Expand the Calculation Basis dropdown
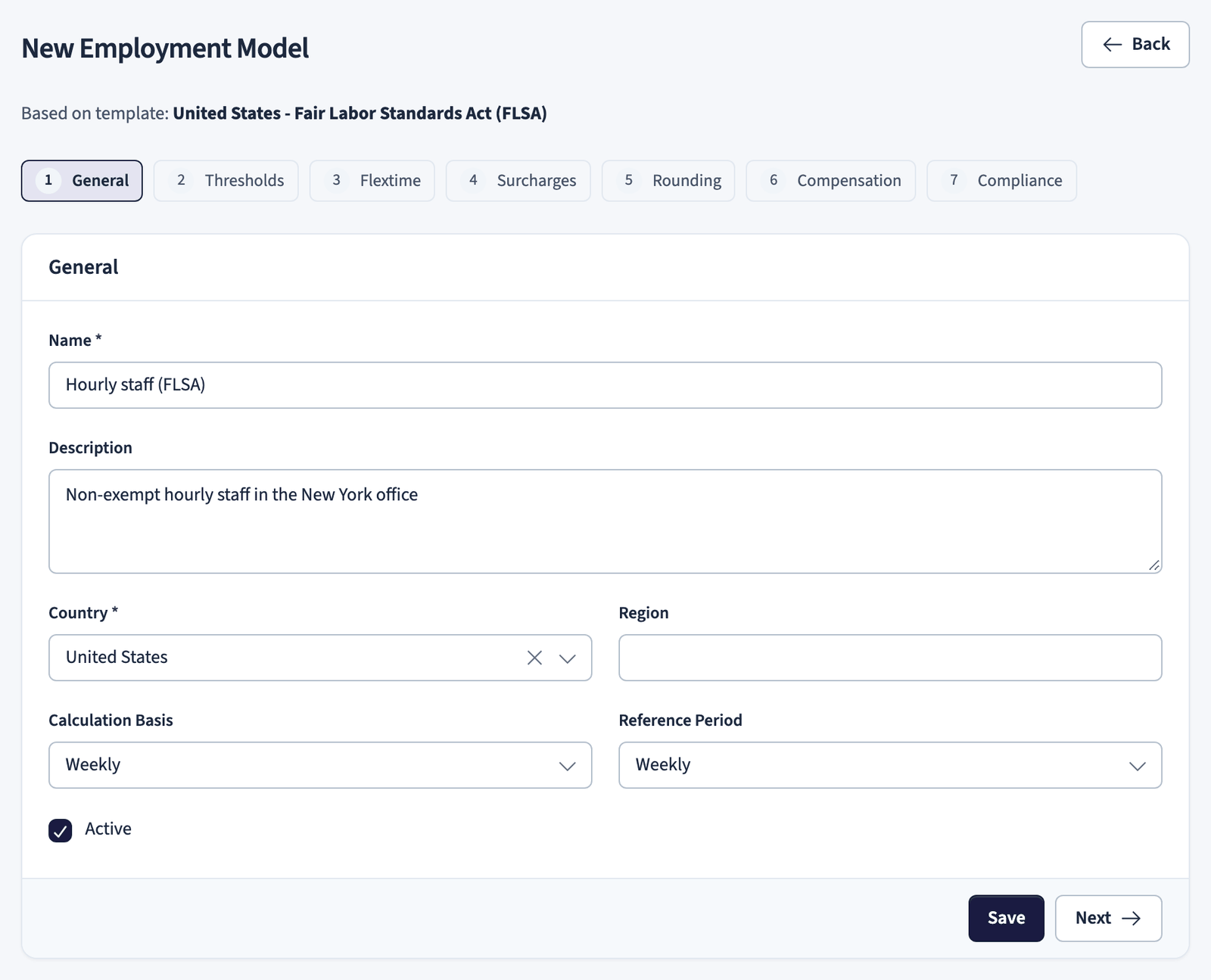1211x980 pixels. pyautogui.click(x=320, y=765)
